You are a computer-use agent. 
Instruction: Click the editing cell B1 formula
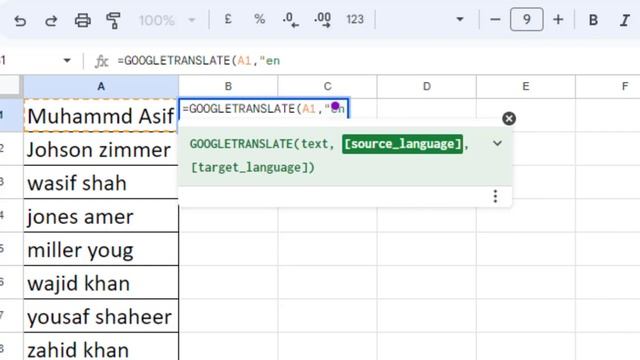[x=264, y=109]
